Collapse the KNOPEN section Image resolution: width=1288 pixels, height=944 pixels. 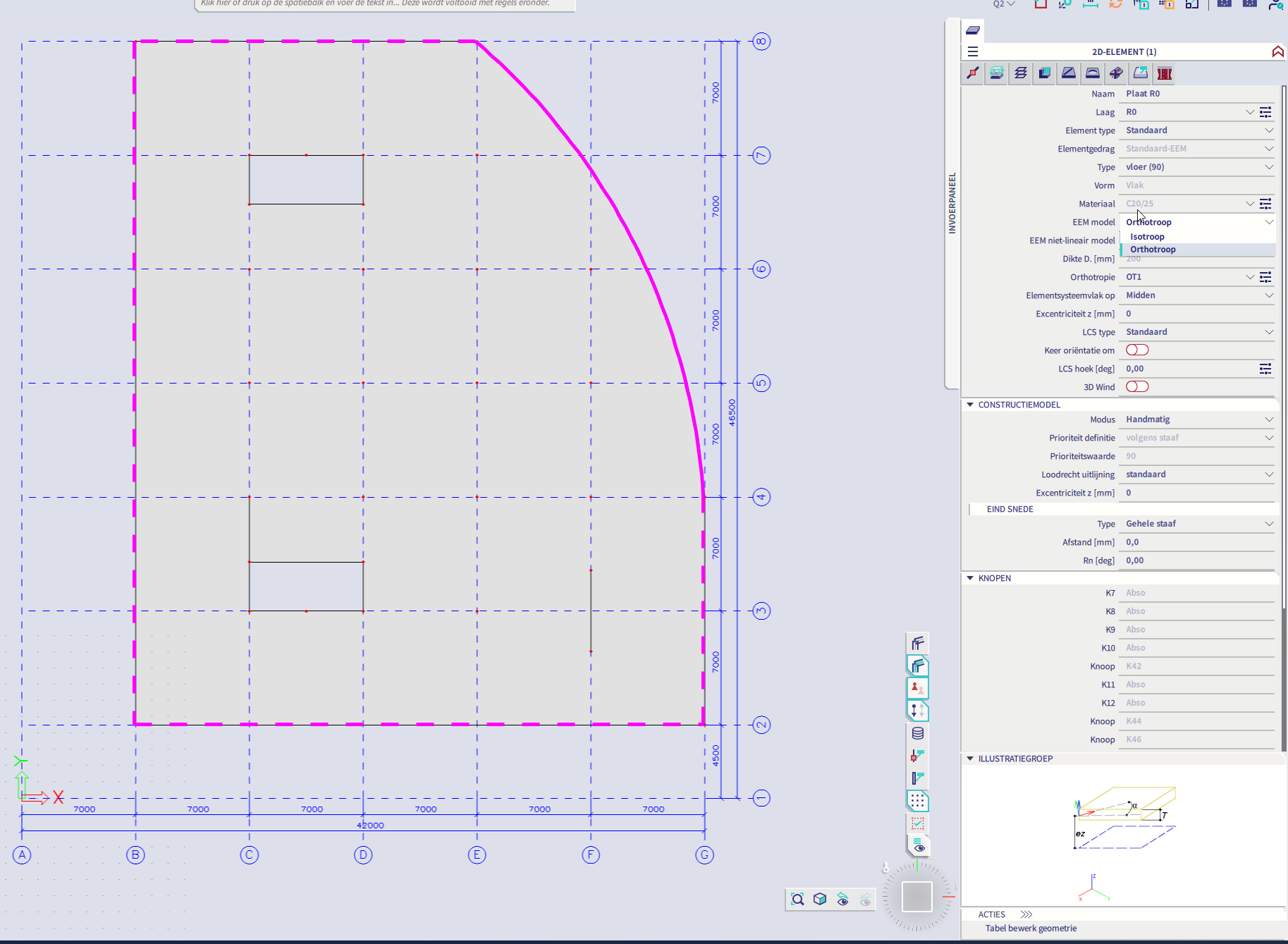[x=969, y=578]
